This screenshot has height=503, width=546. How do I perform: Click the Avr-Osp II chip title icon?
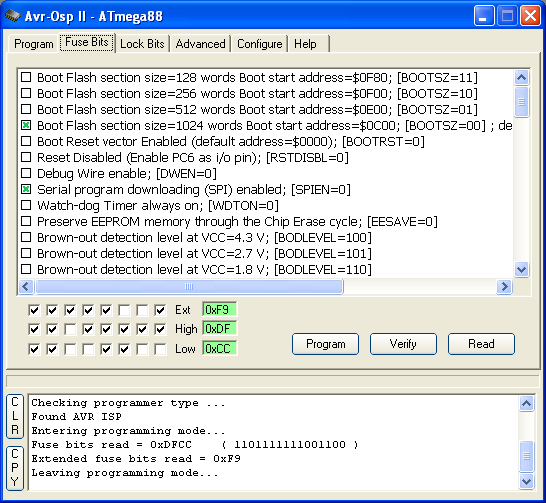13,16
